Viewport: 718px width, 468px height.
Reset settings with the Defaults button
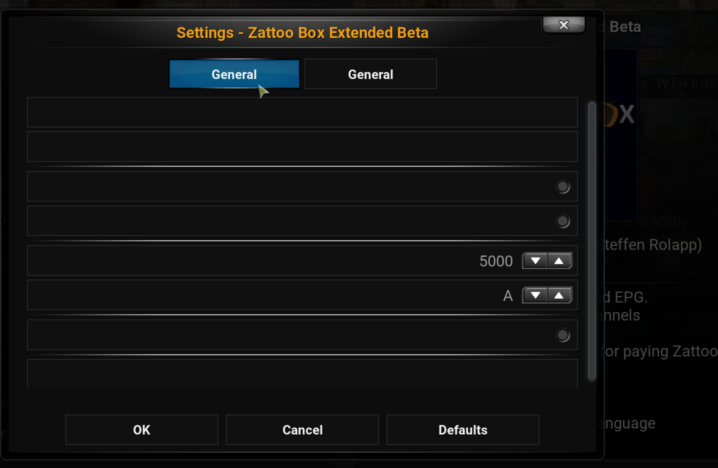[462, 430]
